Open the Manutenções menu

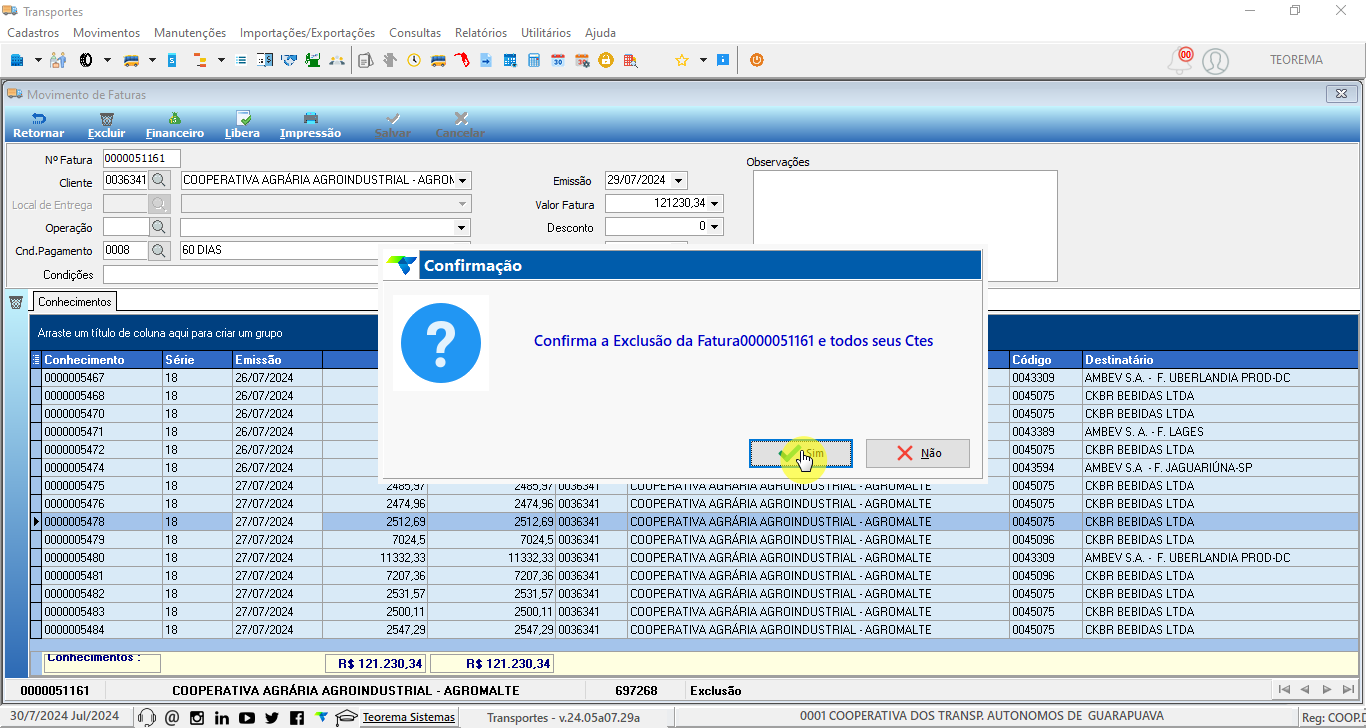pyautogui.click(x=190, y=33)
